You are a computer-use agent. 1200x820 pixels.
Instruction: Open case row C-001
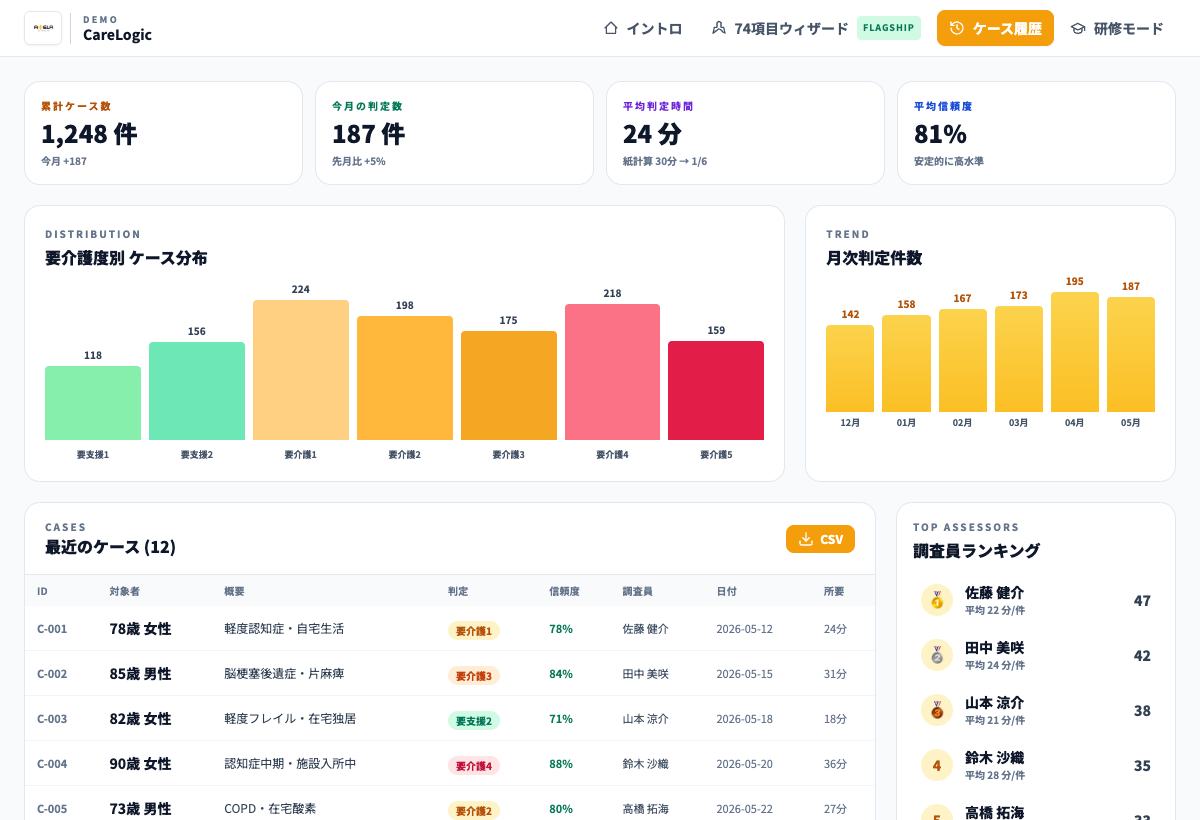[450, 629]
